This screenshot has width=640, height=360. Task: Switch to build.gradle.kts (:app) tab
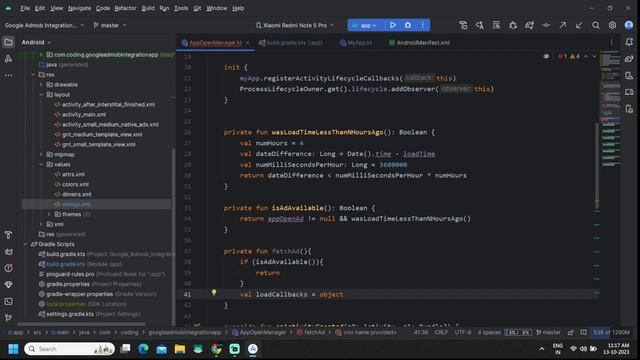291,42
